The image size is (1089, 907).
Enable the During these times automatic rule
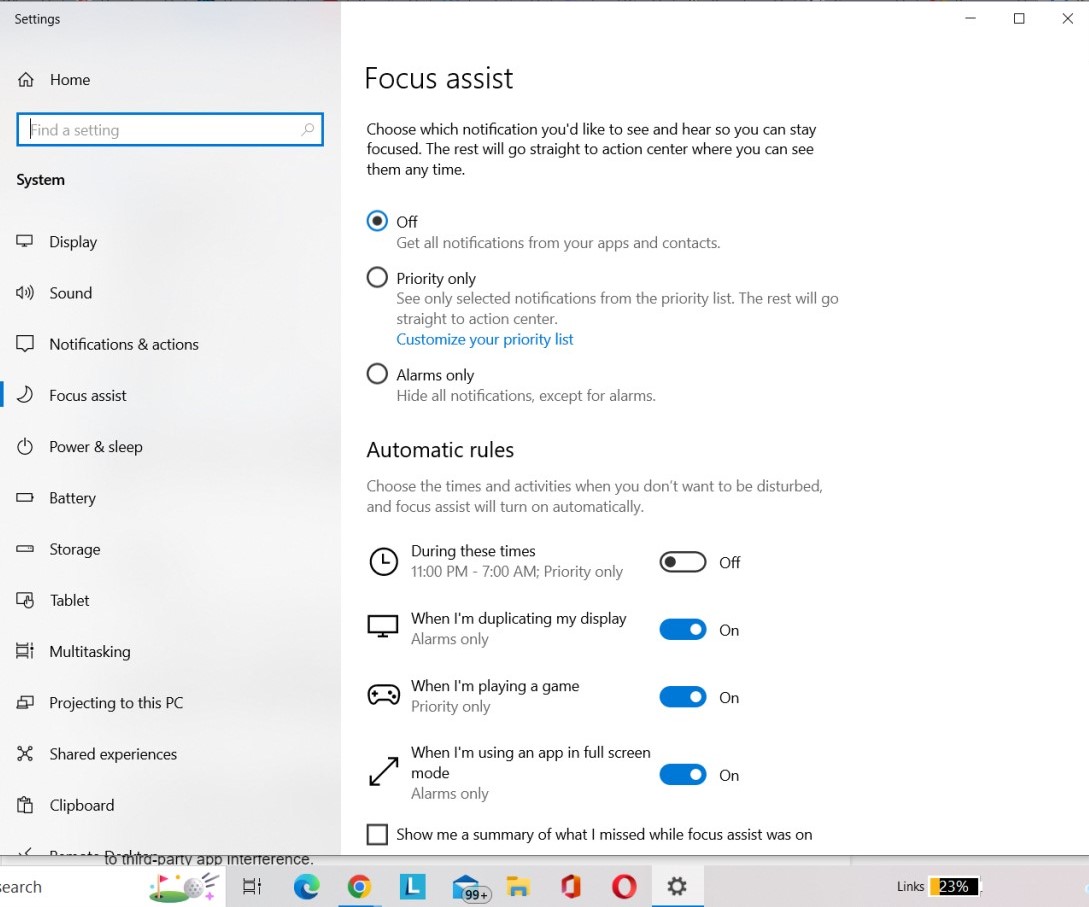click(682, 561)
